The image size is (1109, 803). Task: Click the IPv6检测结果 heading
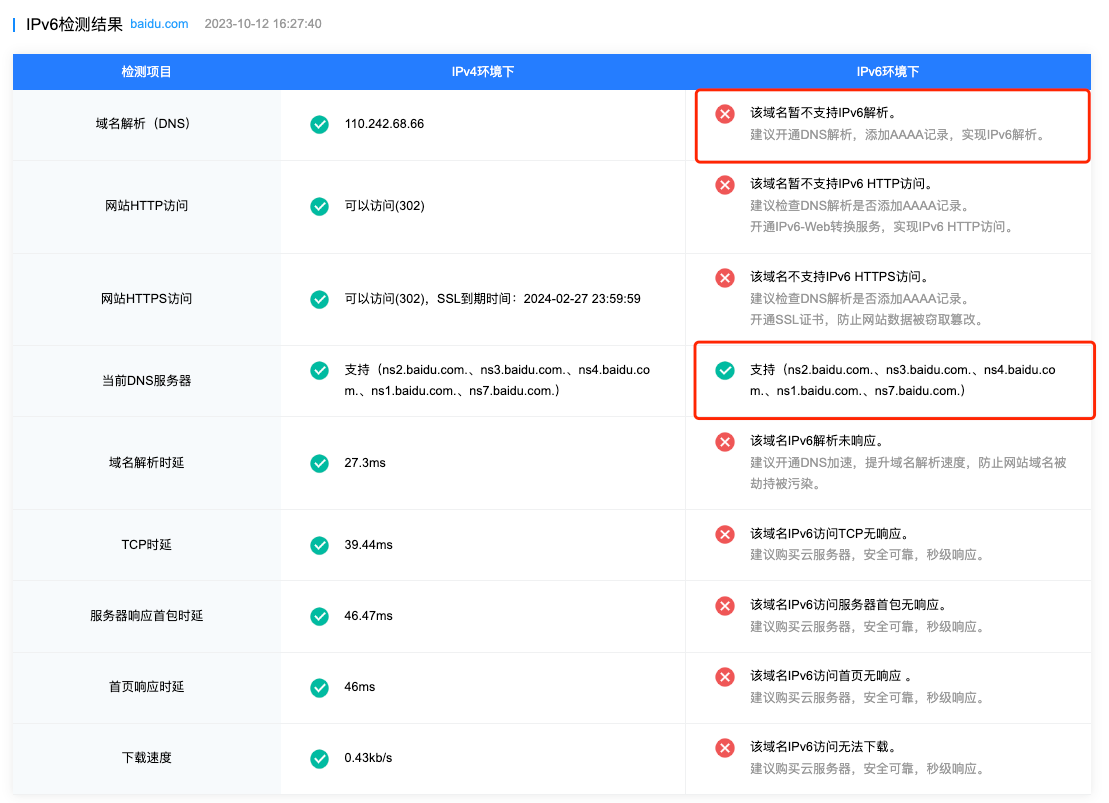click(x=74, y=23)
